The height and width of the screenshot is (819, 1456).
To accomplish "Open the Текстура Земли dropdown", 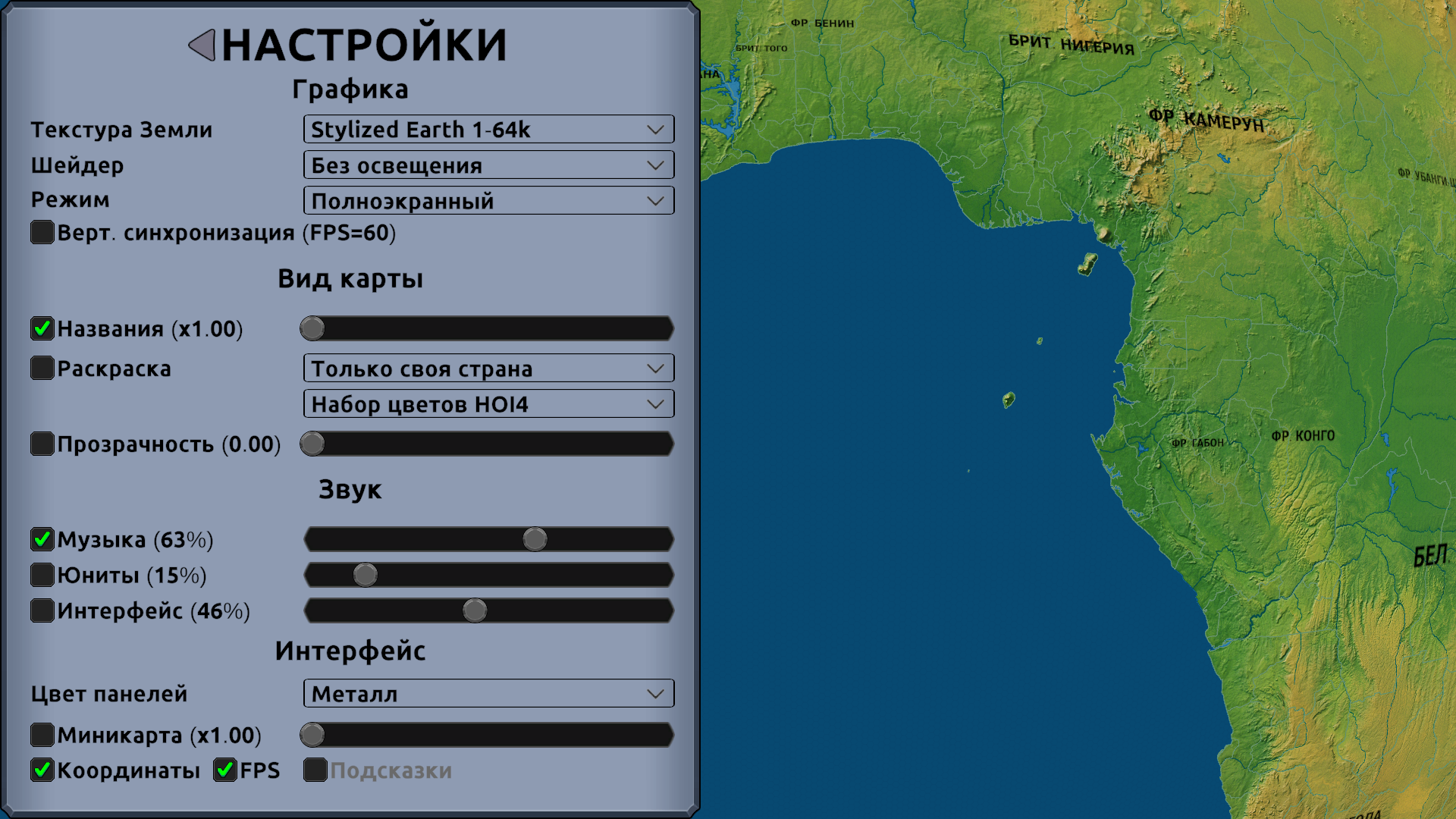I will tap(488, 130).
